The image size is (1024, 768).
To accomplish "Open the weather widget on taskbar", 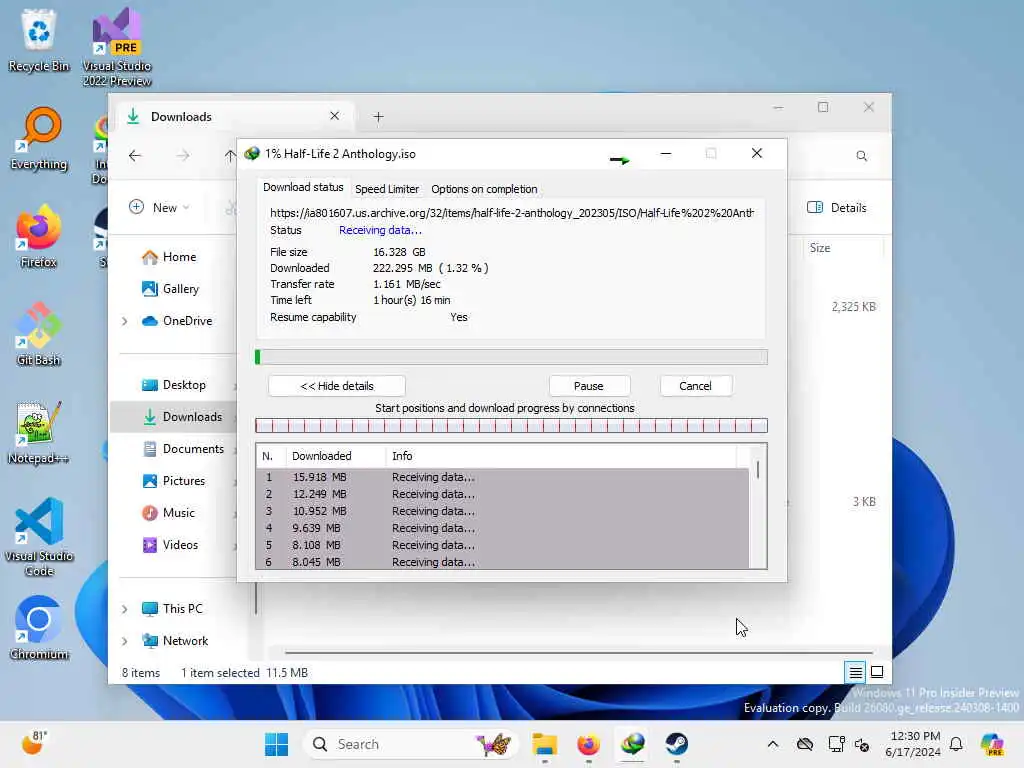I will pos(34,743).
